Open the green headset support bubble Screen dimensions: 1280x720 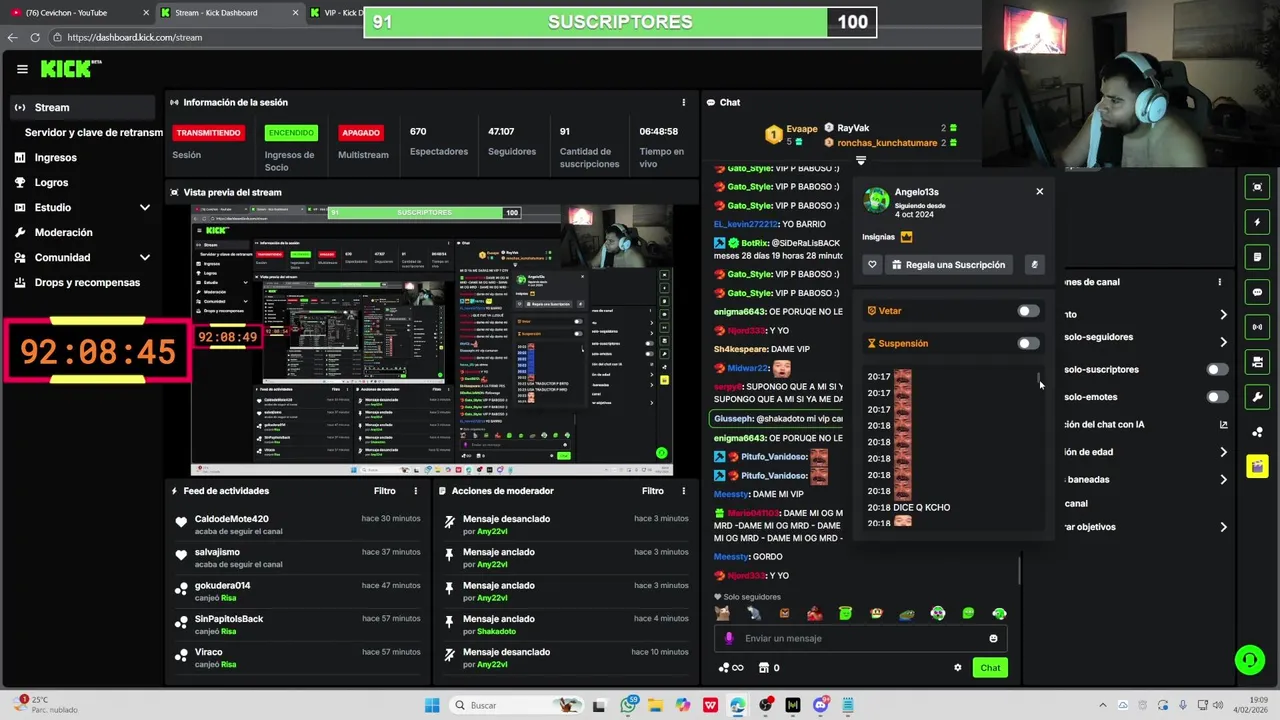click(x=1249, y=660)
